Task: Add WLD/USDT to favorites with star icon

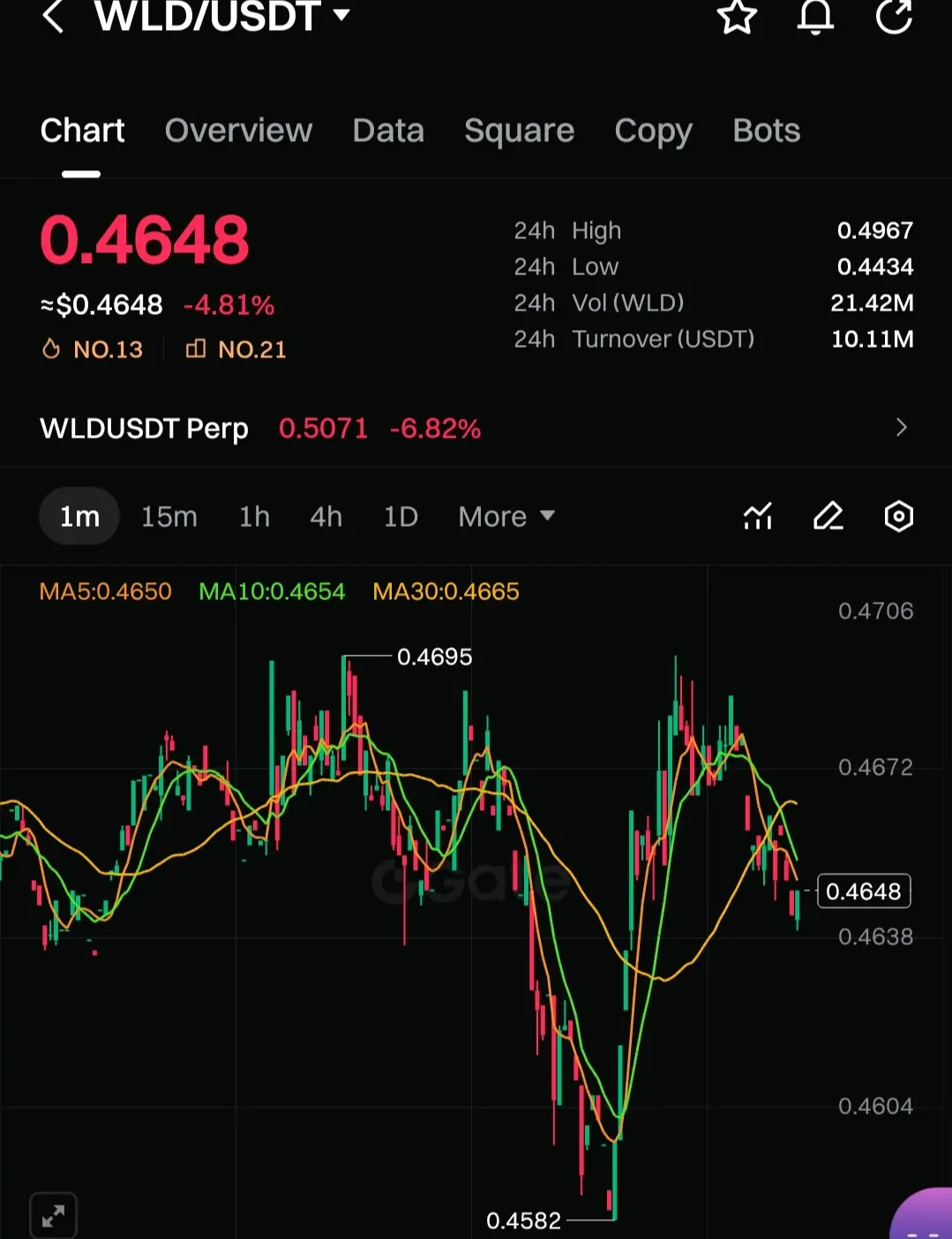Action: [737, 16]
